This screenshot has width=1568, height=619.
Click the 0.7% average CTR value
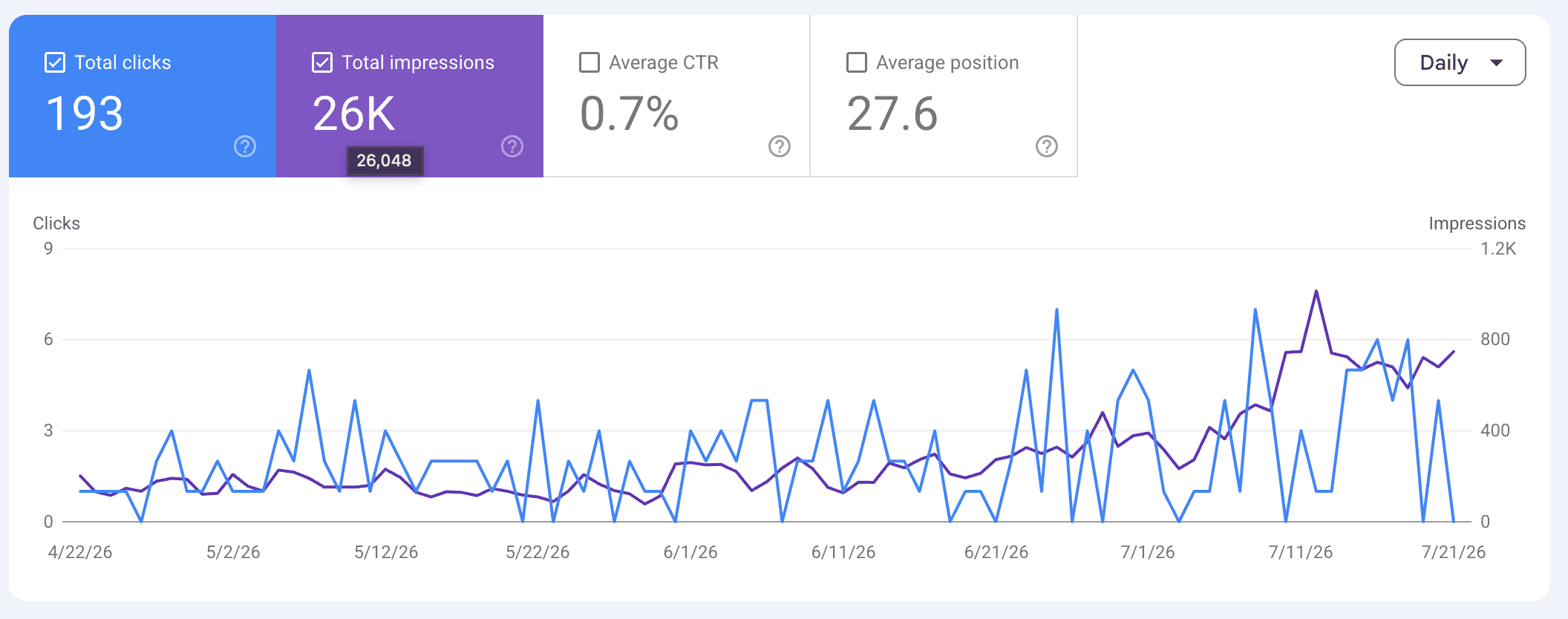[x=629, y=114]
